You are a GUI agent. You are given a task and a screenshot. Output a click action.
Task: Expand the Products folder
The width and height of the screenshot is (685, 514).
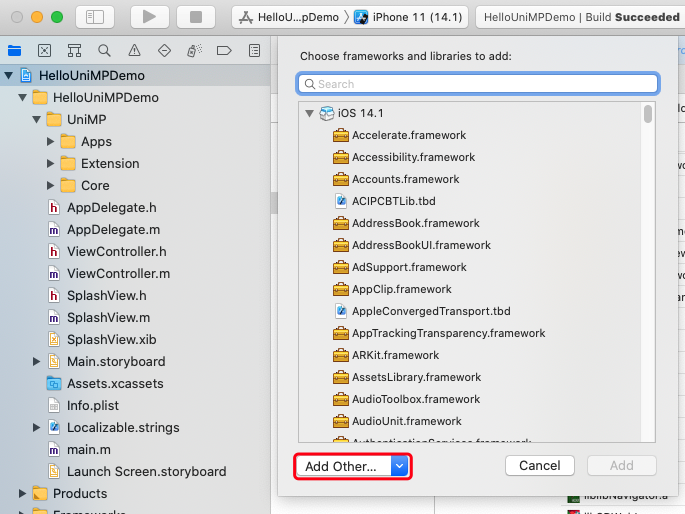click(x=22, y=493)
